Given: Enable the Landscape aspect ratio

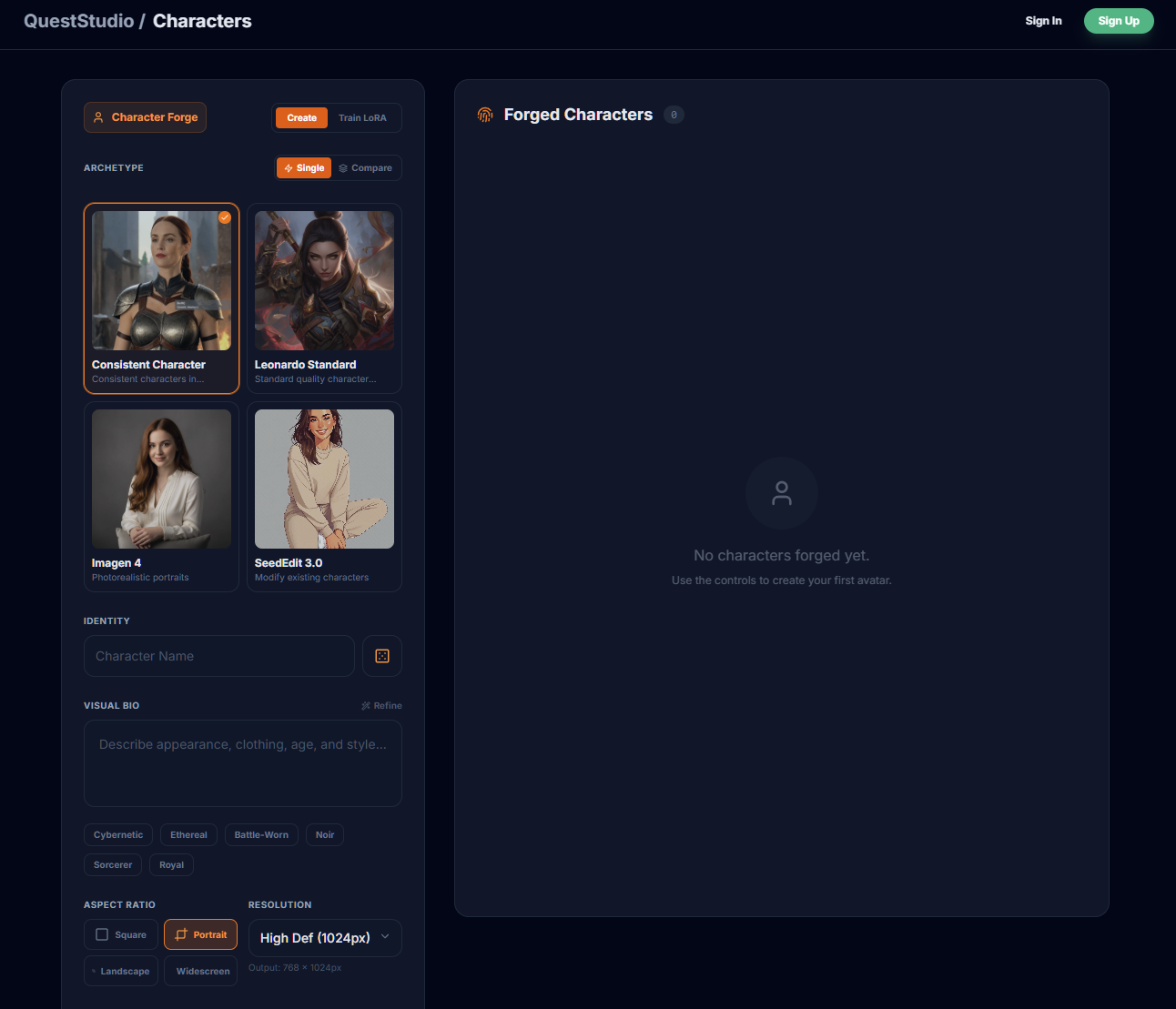Looking at the screenshot, I should (120, 971).
